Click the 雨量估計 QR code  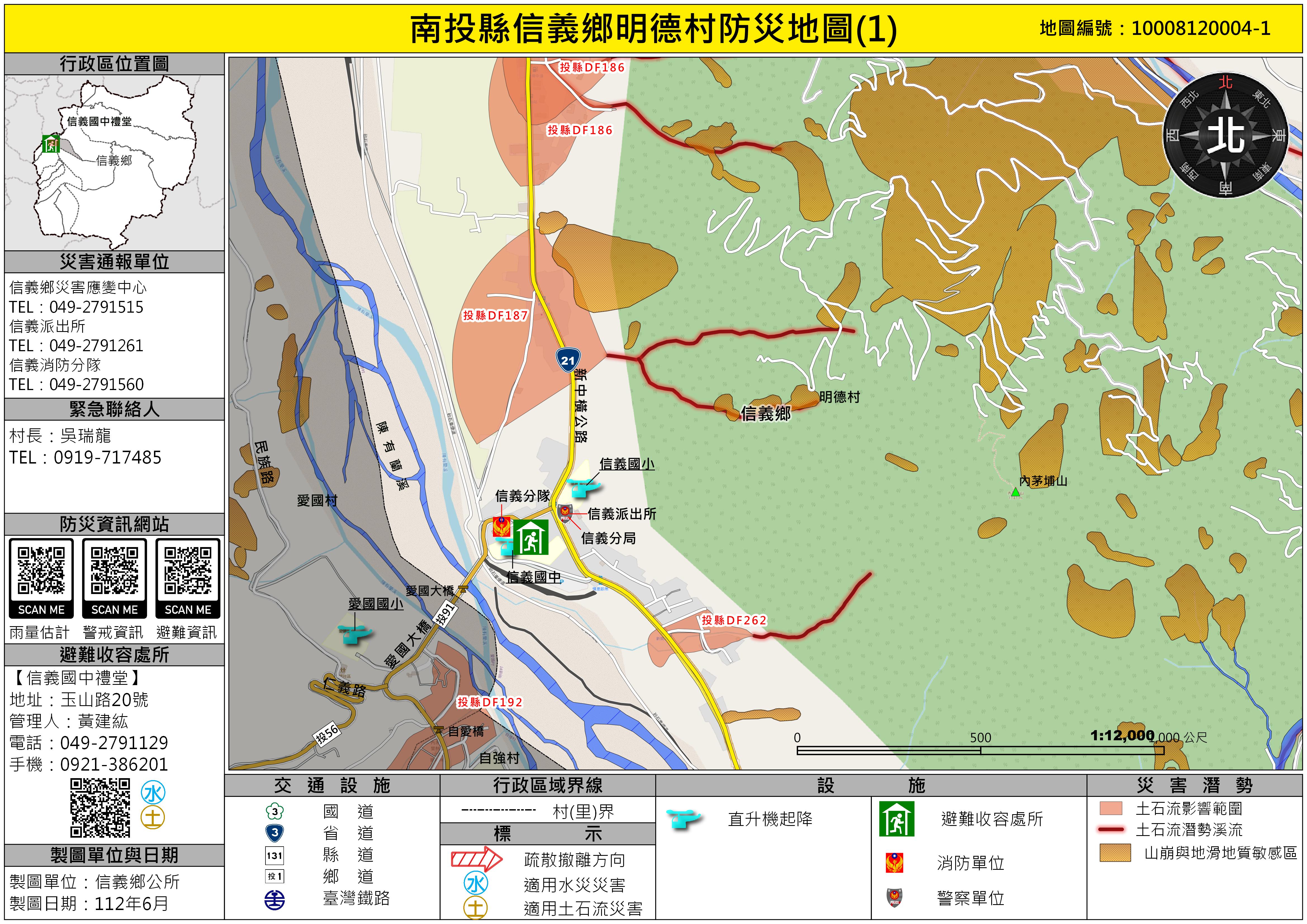click(x=41, y=571)
